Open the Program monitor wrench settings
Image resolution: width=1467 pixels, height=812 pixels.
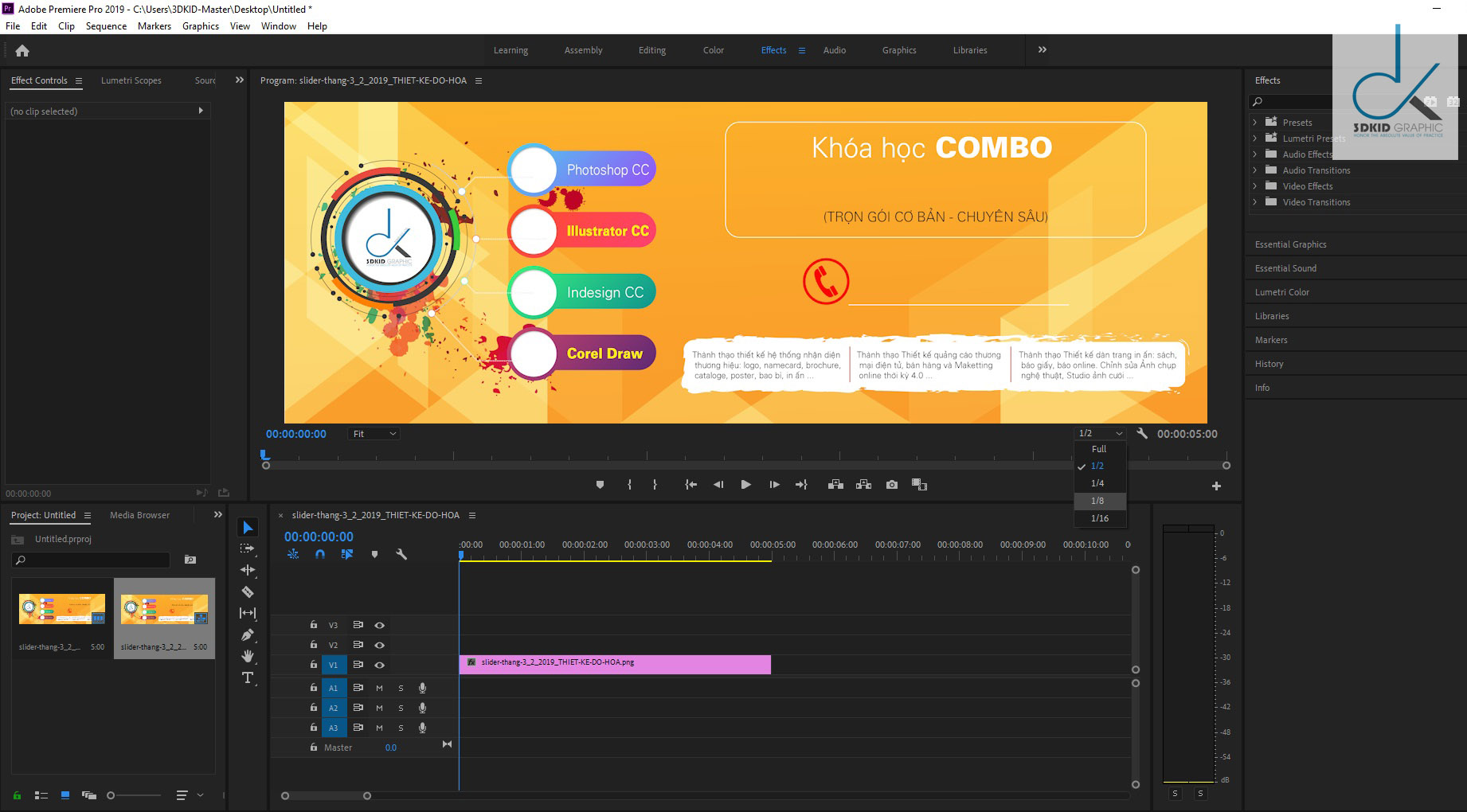pos(1142,434)
